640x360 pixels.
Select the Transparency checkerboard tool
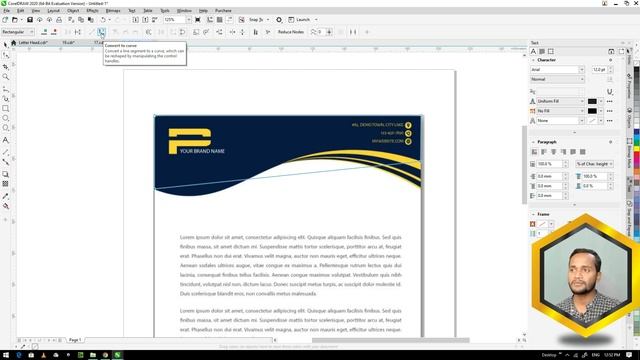[x=5, y=184]
